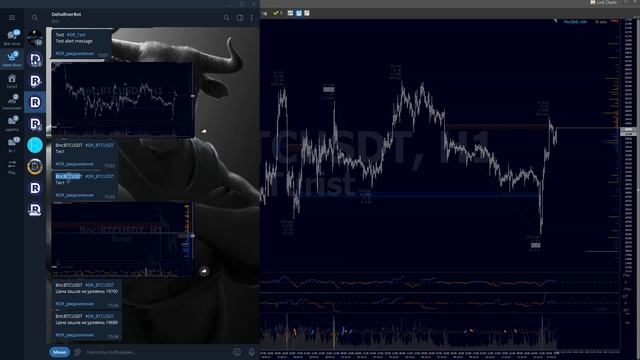Click leftmost icon in chart toolbar
Image resolution: width=640 pixels, height=360 pixels.
(264, 13)
